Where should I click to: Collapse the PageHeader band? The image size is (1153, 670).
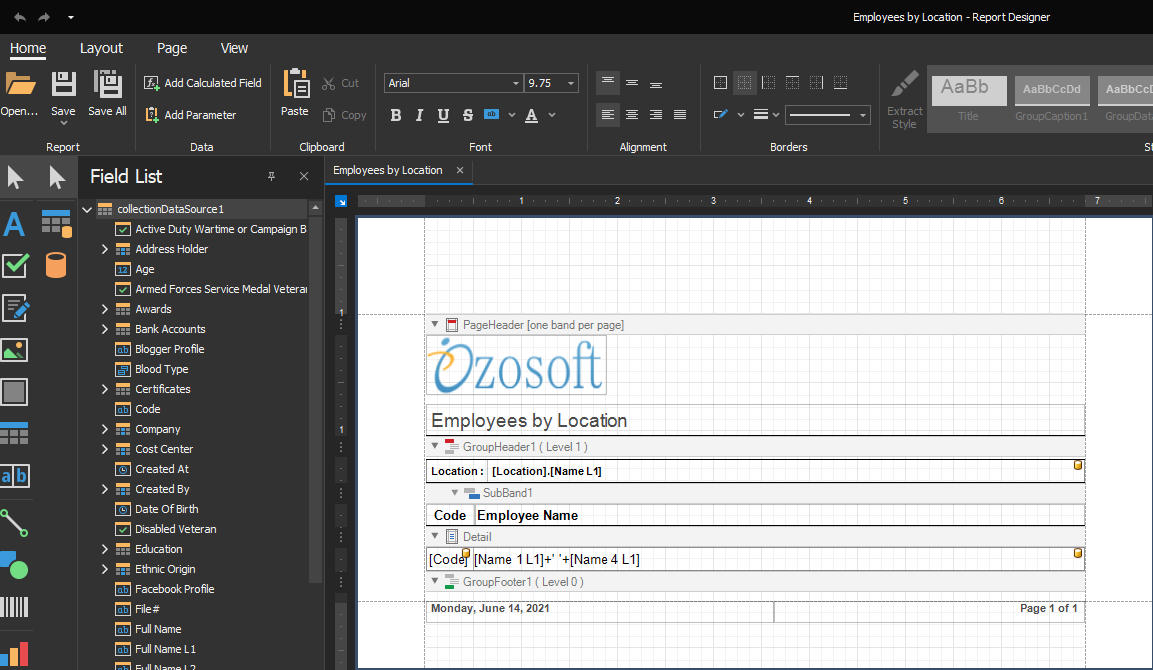pyautogui.click(x=435, y=324)
